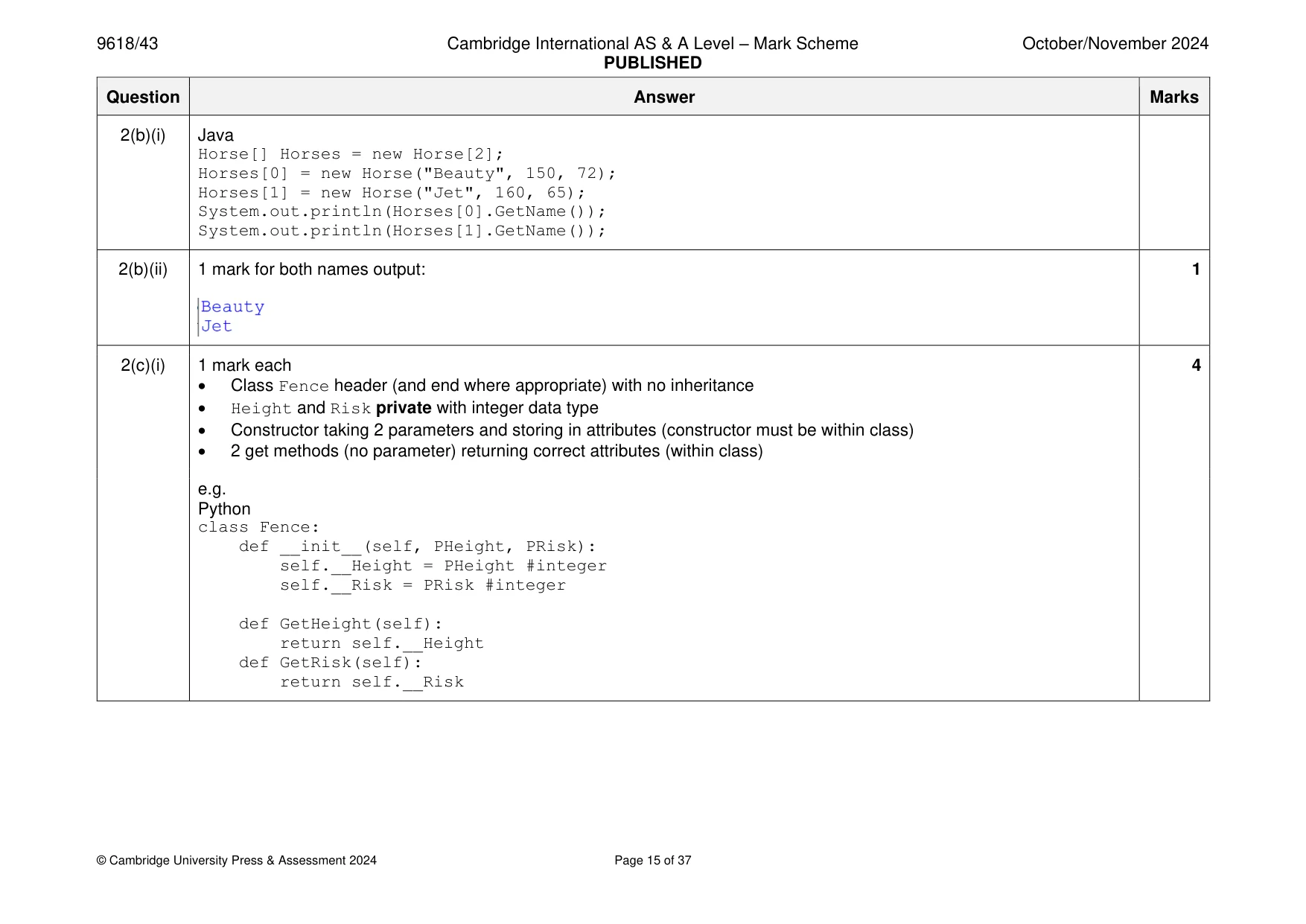Click the line creating Horse "Beauty", 150, 72
Image resolution: width=1306 pixels, height=924 pixels.
point(407,173)
